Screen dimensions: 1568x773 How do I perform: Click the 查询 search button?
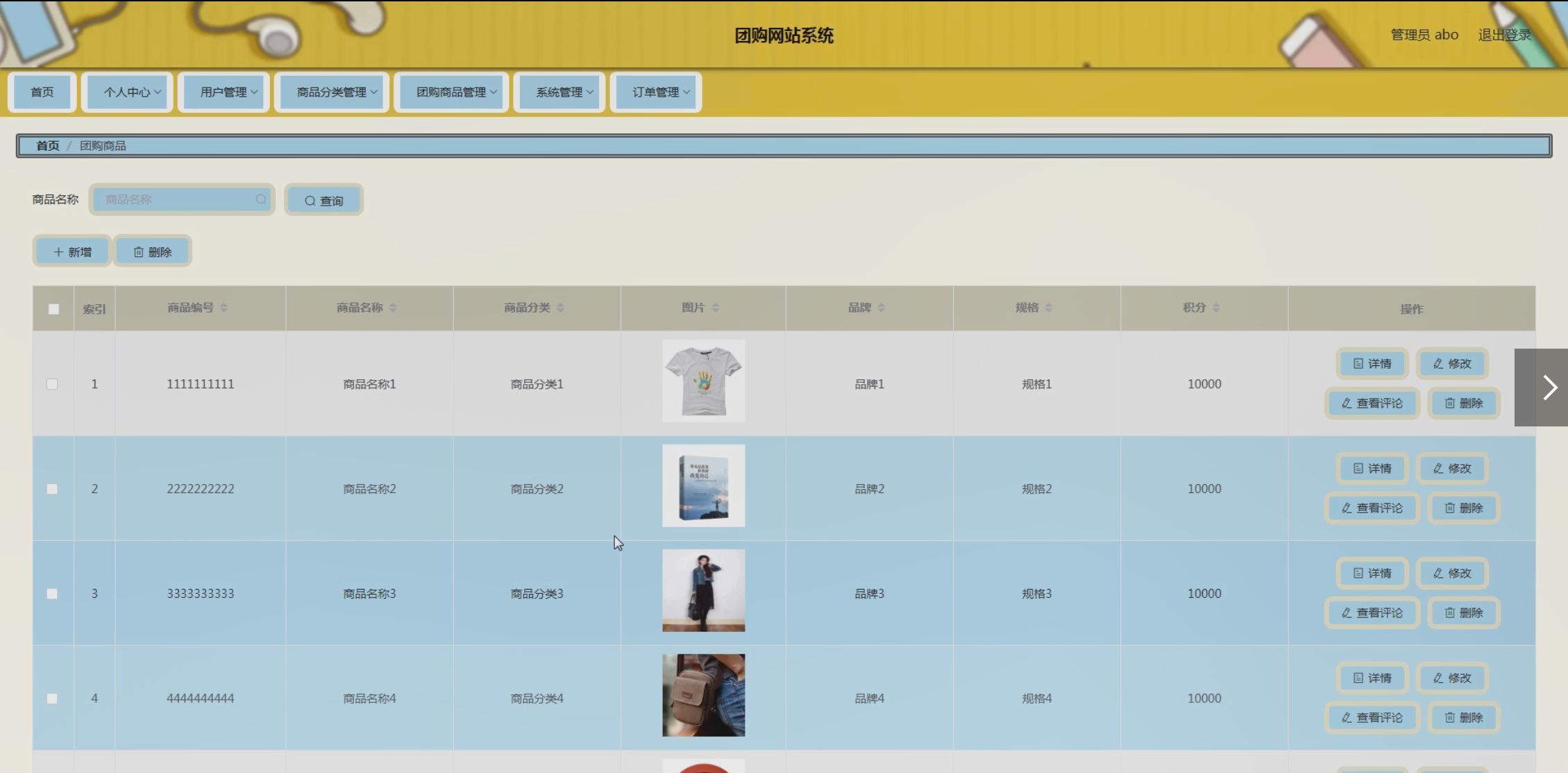pos(323,200)
